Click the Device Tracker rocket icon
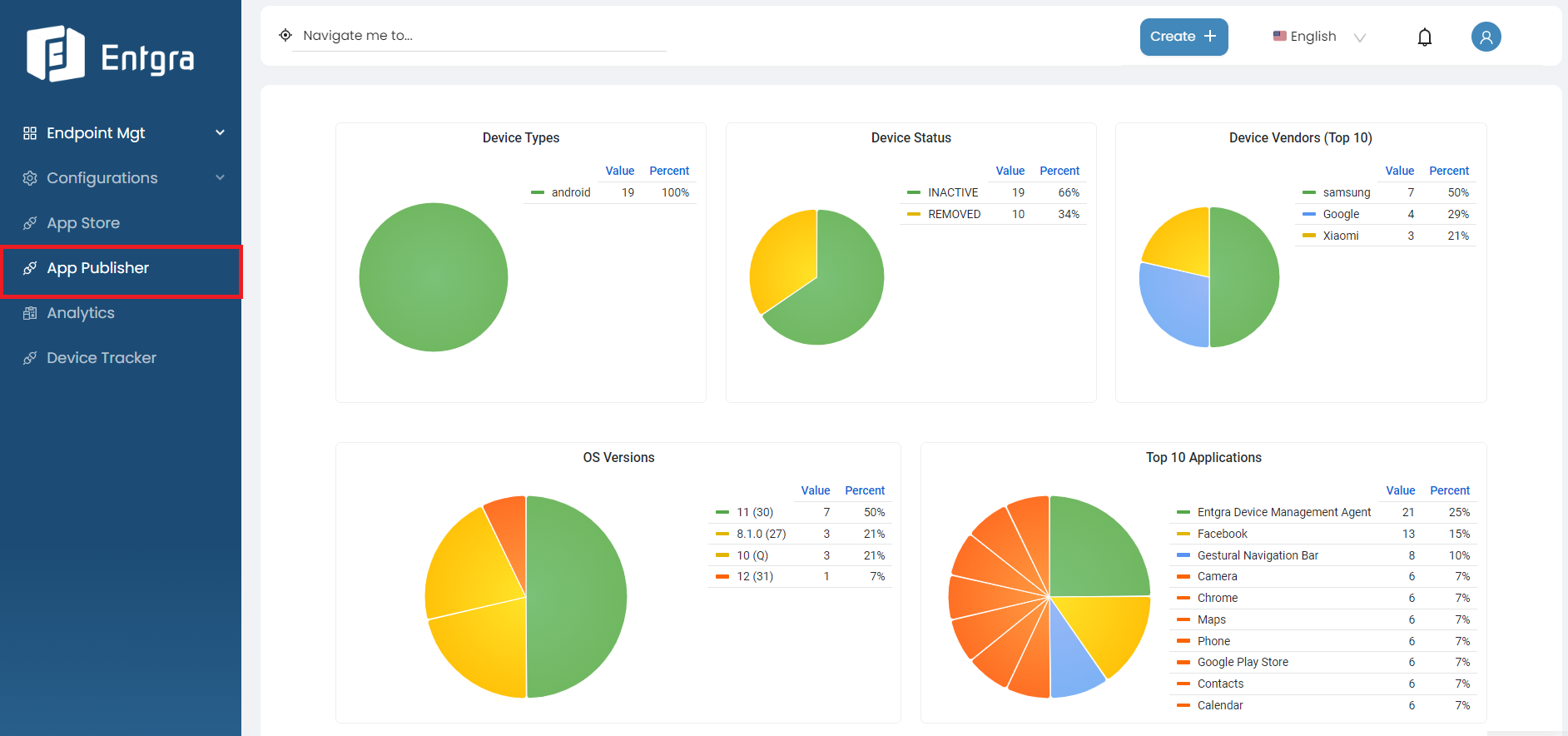This screenshot has width=1568, height=736. [30, 358]
